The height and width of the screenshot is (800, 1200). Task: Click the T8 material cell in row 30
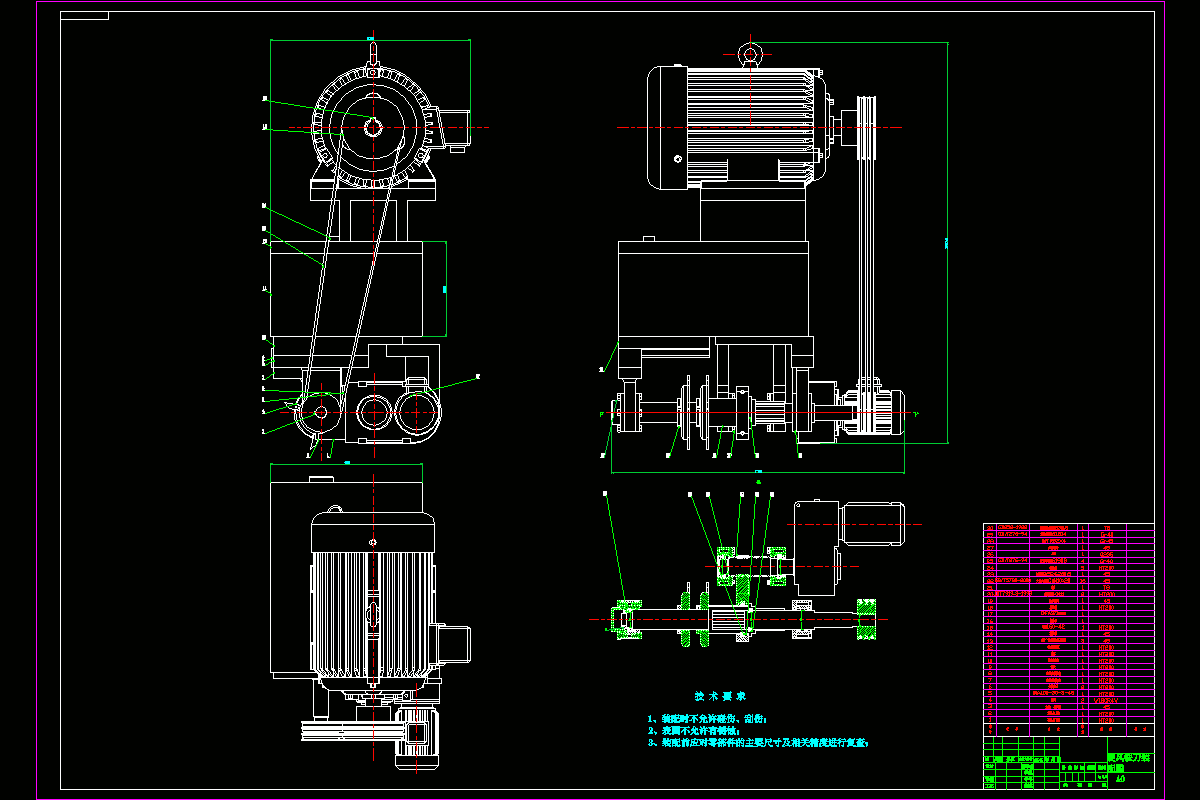(x=1106, y=527)
